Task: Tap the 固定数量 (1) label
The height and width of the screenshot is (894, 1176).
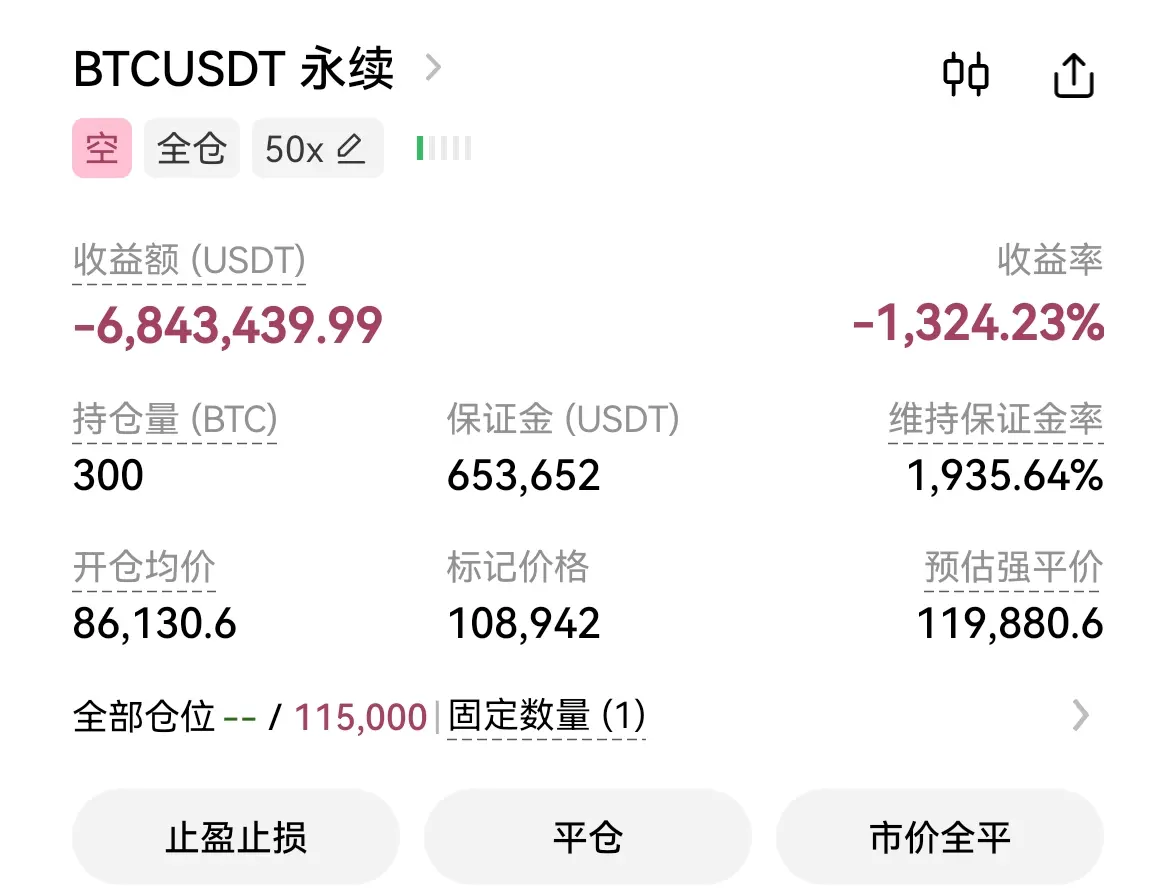Action: pos(547,716)
